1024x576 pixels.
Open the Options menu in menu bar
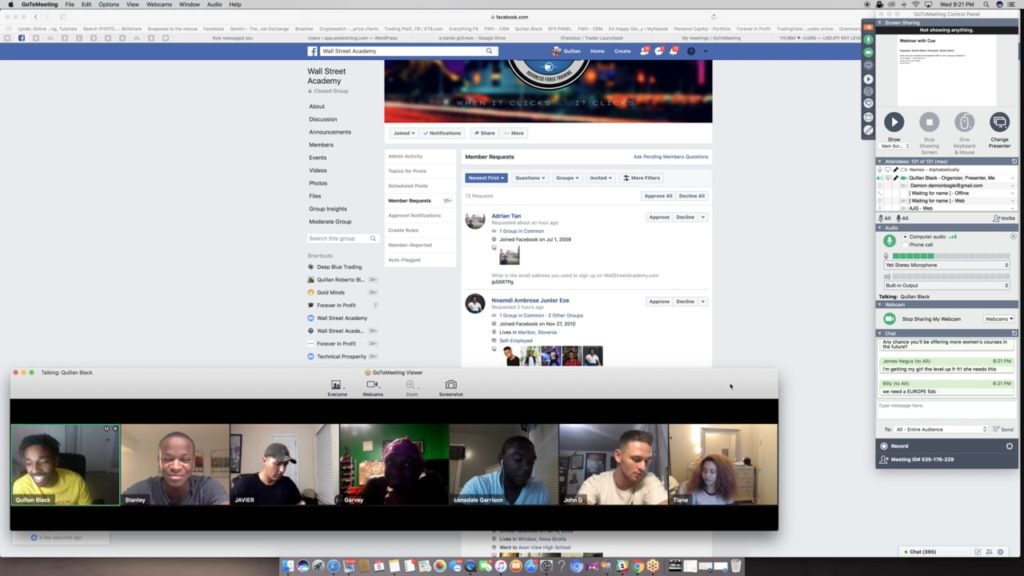click(x=108, y=5)
